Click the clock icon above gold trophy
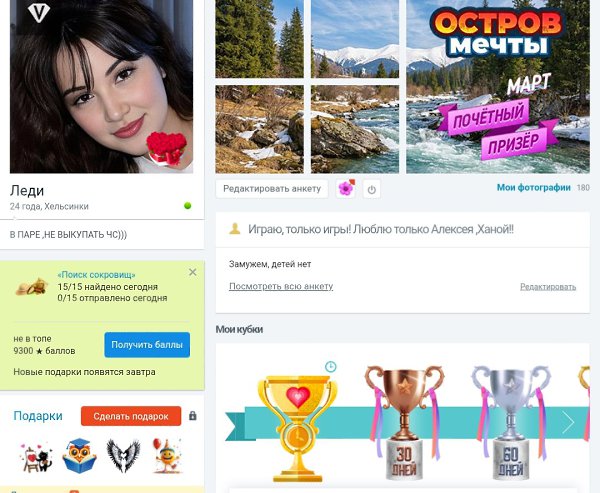 (x=331, y=367)
